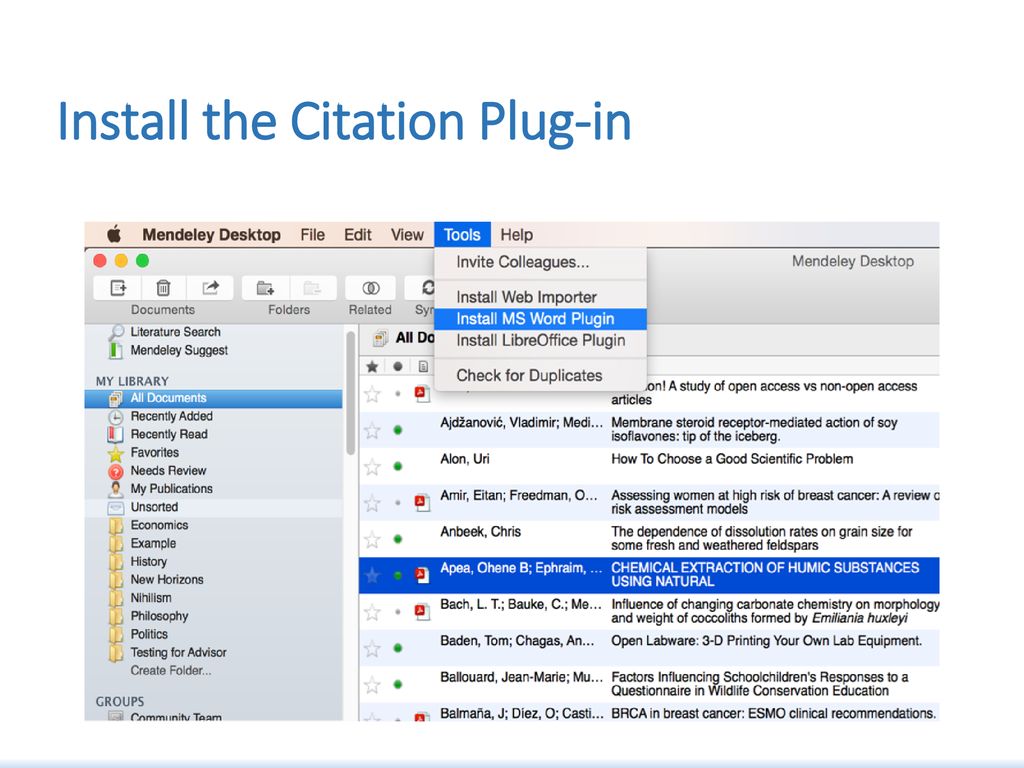The image size is (1024, 768).
Task: Open the Economics folder
Action: coord(159,525)
